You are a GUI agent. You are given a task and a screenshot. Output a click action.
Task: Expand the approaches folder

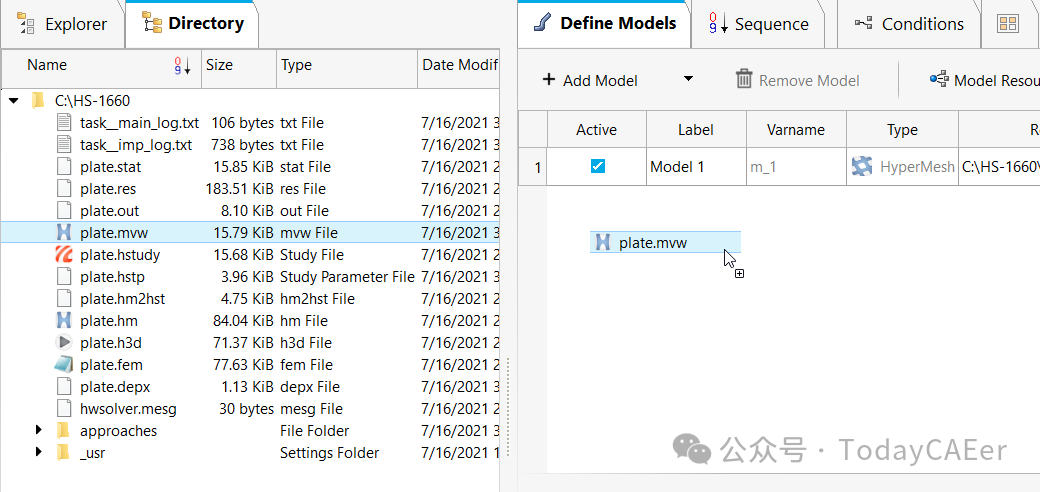[40, 430]
